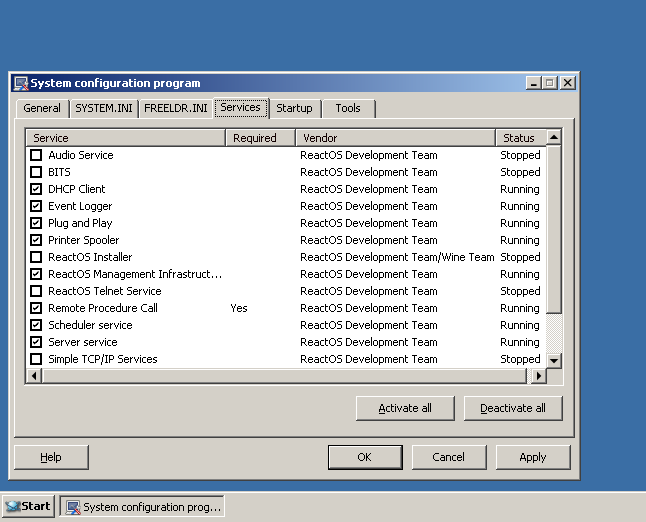The height and width of the screenshot is (522, 646).
Task: Select the Event Logger service name
Action: point(80,206)
